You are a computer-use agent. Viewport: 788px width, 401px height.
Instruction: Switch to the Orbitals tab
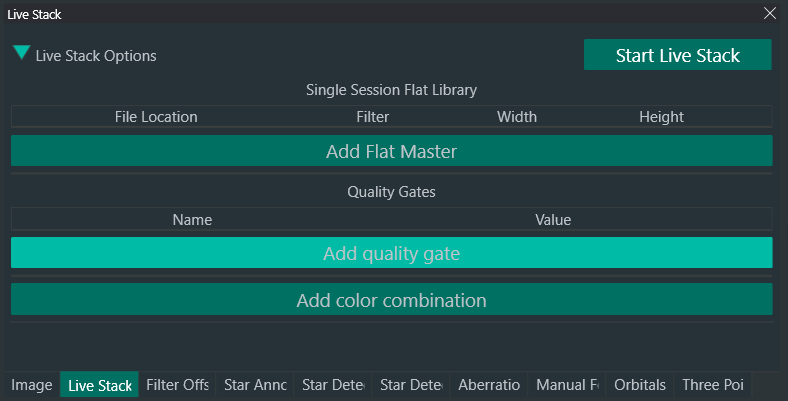[640, 385]
